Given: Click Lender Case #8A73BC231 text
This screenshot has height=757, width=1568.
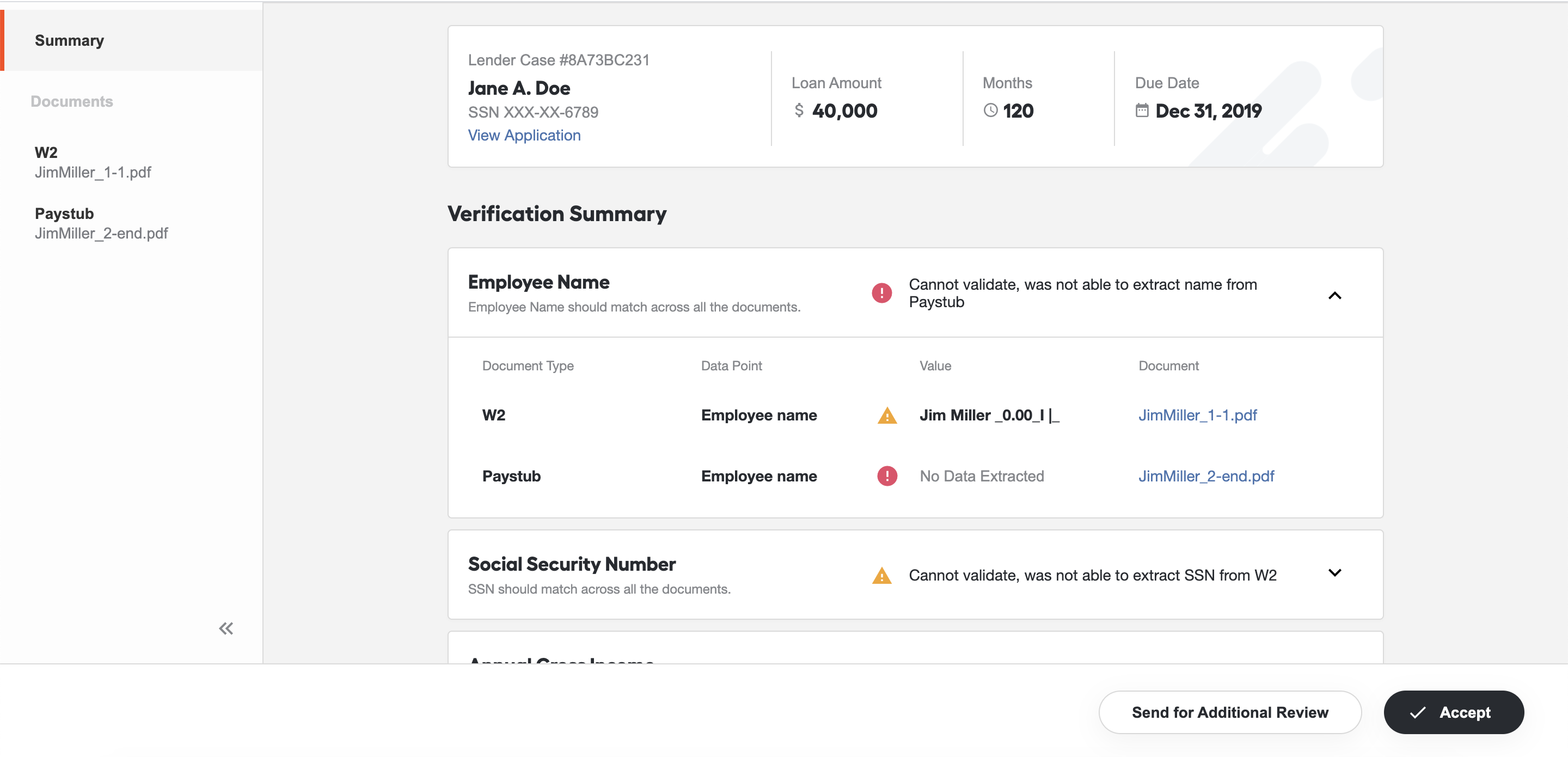Looking at the screenshot, I should pos(558,60).
